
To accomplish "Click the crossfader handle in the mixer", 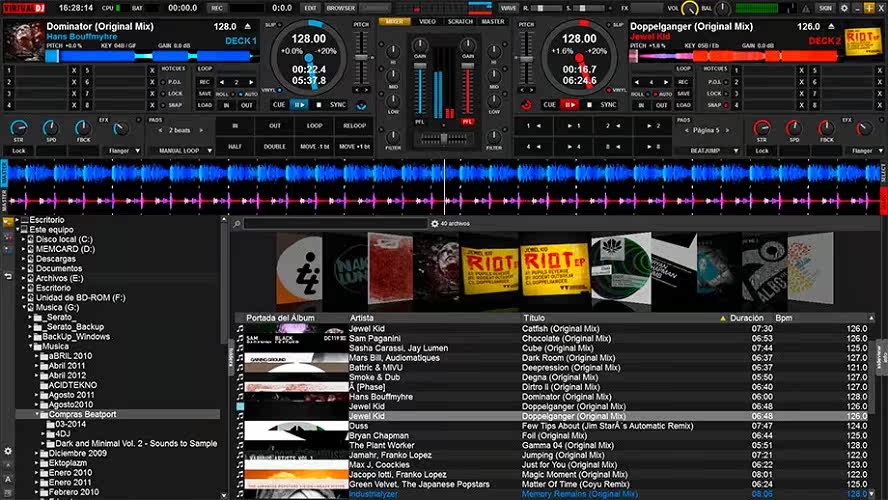I will click(x=444, y=138).
